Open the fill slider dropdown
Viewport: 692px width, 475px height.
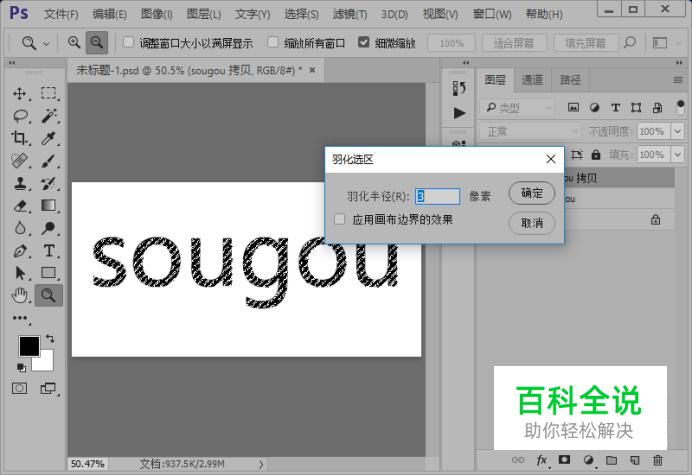[x=677, y=155]
